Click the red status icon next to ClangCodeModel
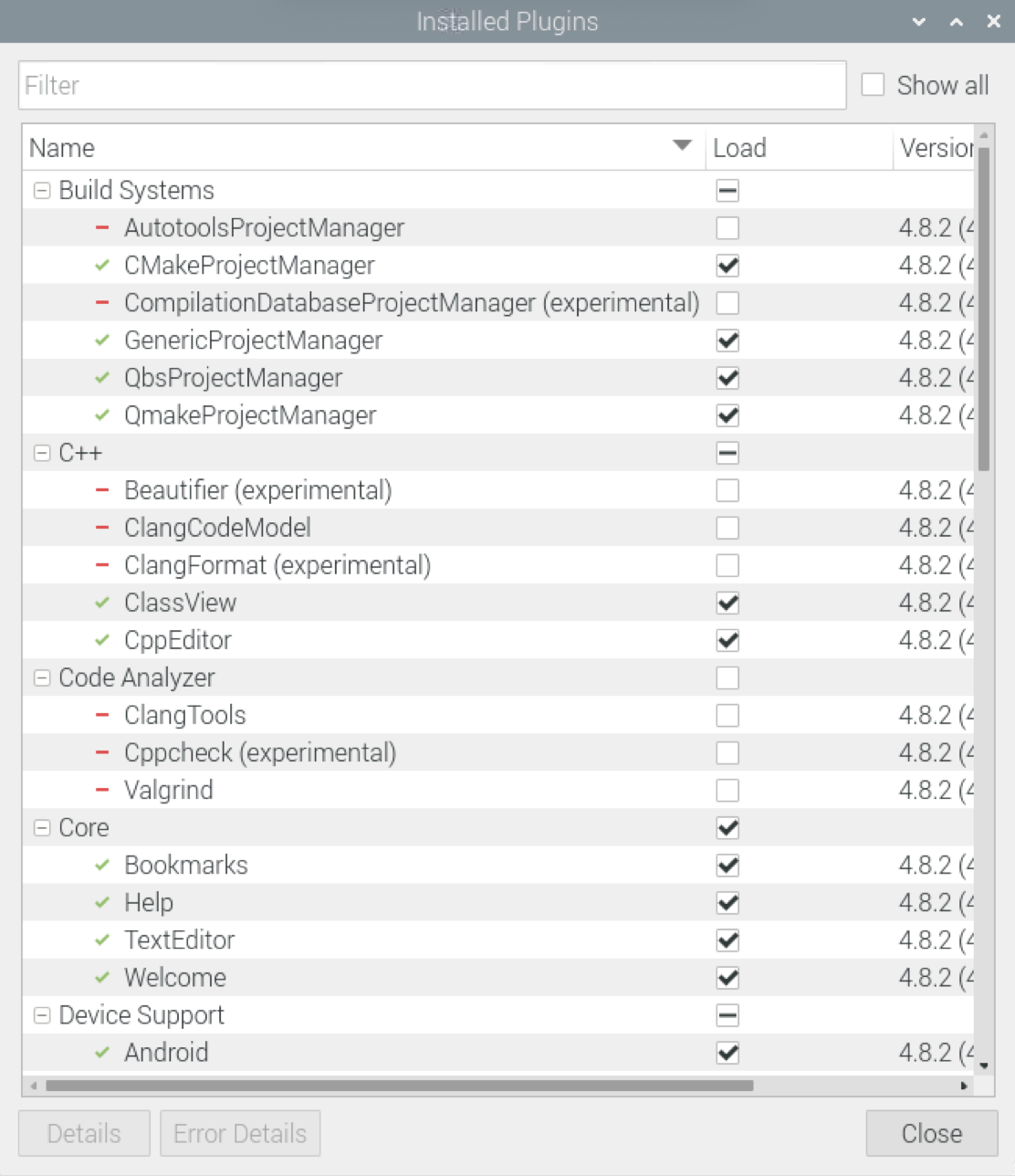This screenshot has height=1176, width=1015. [102, 528]
